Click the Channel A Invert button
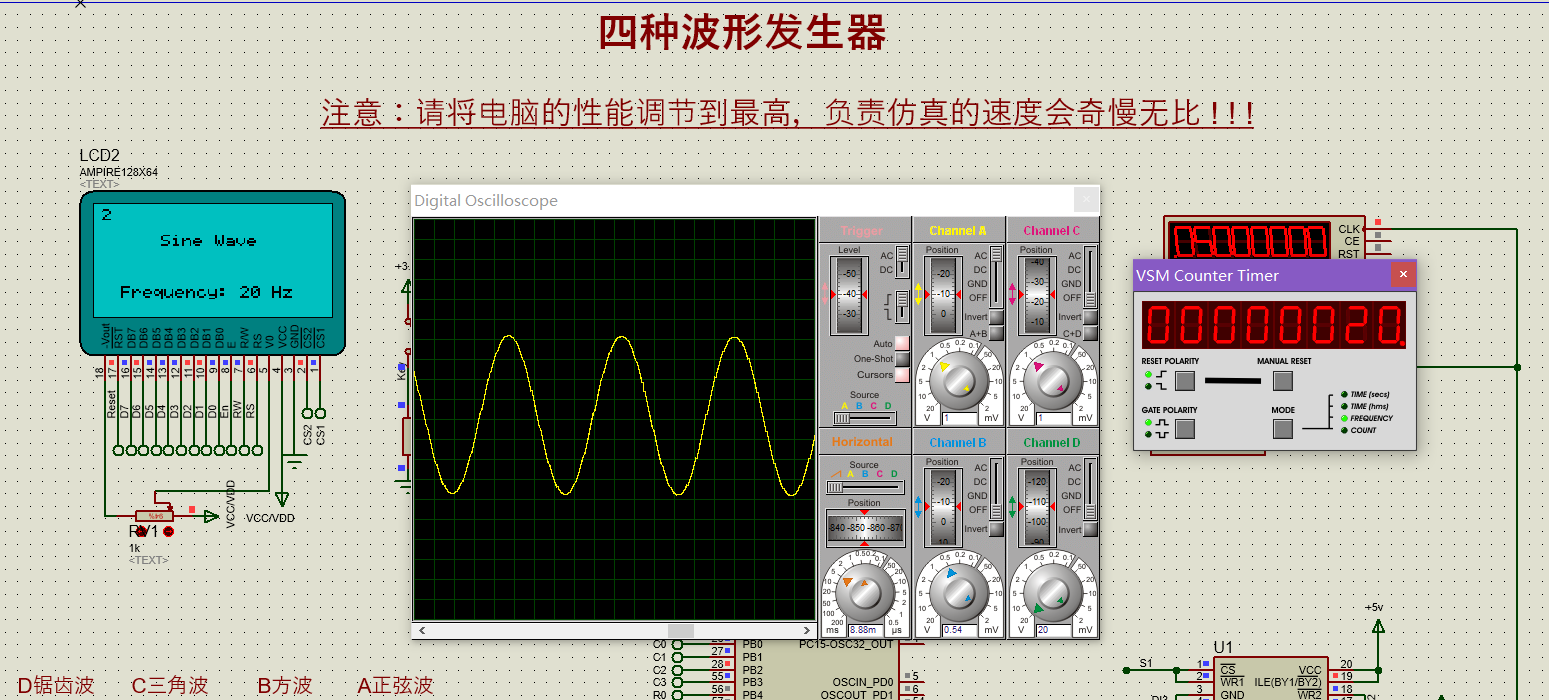1549x700 pixels. tap(996, 317)
